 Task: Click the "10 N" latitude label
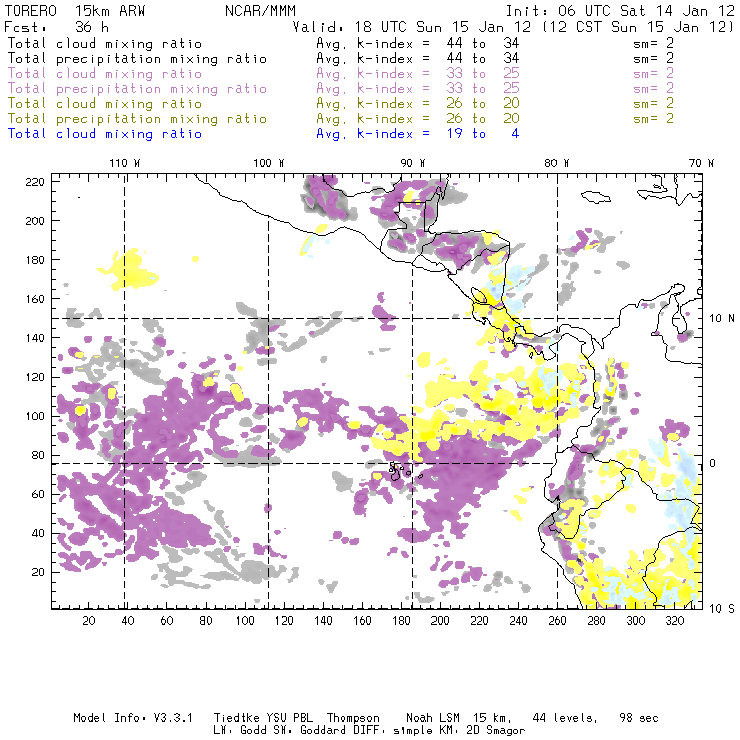722,319
